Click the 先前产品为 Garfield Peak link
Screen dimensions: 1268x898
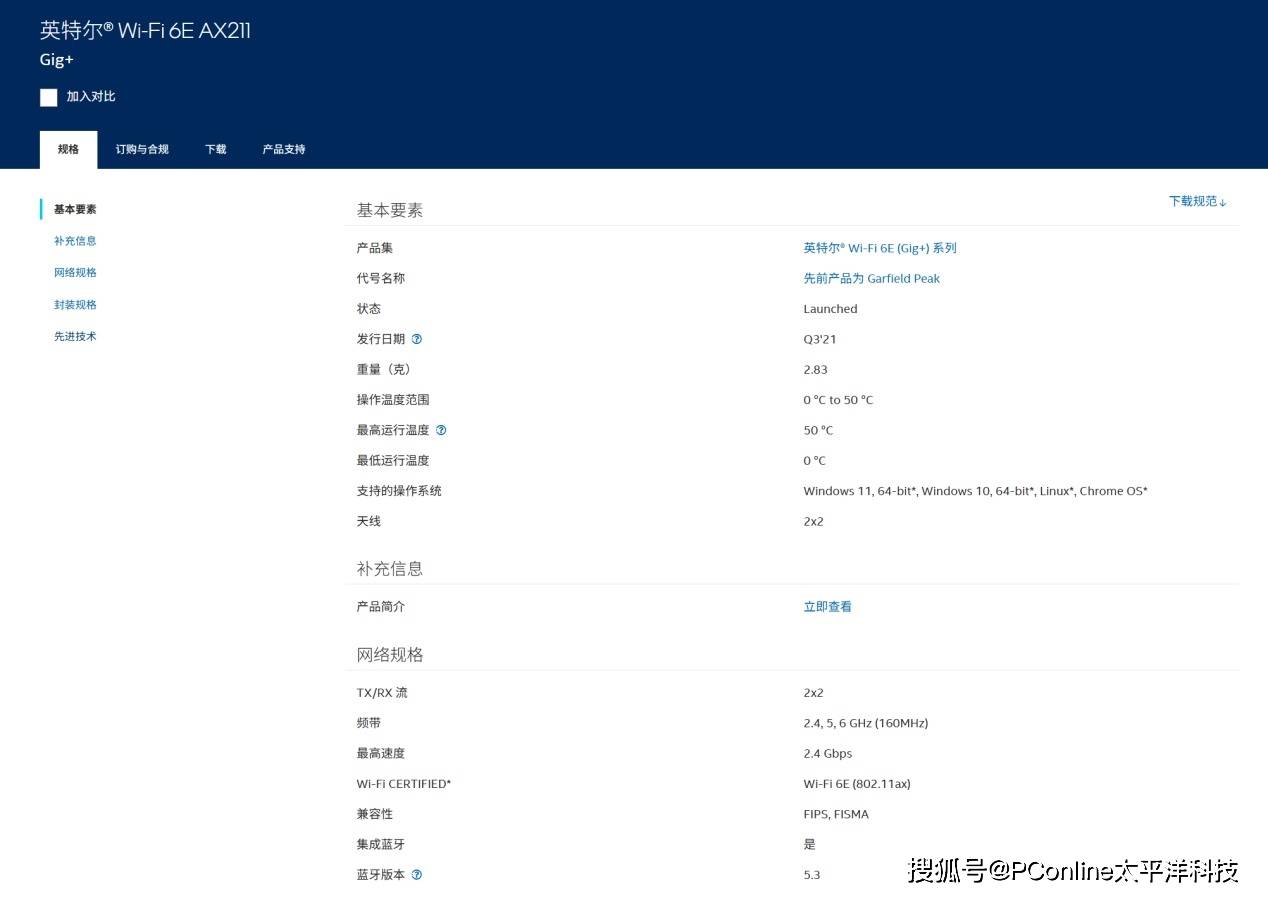pos(871,279)
